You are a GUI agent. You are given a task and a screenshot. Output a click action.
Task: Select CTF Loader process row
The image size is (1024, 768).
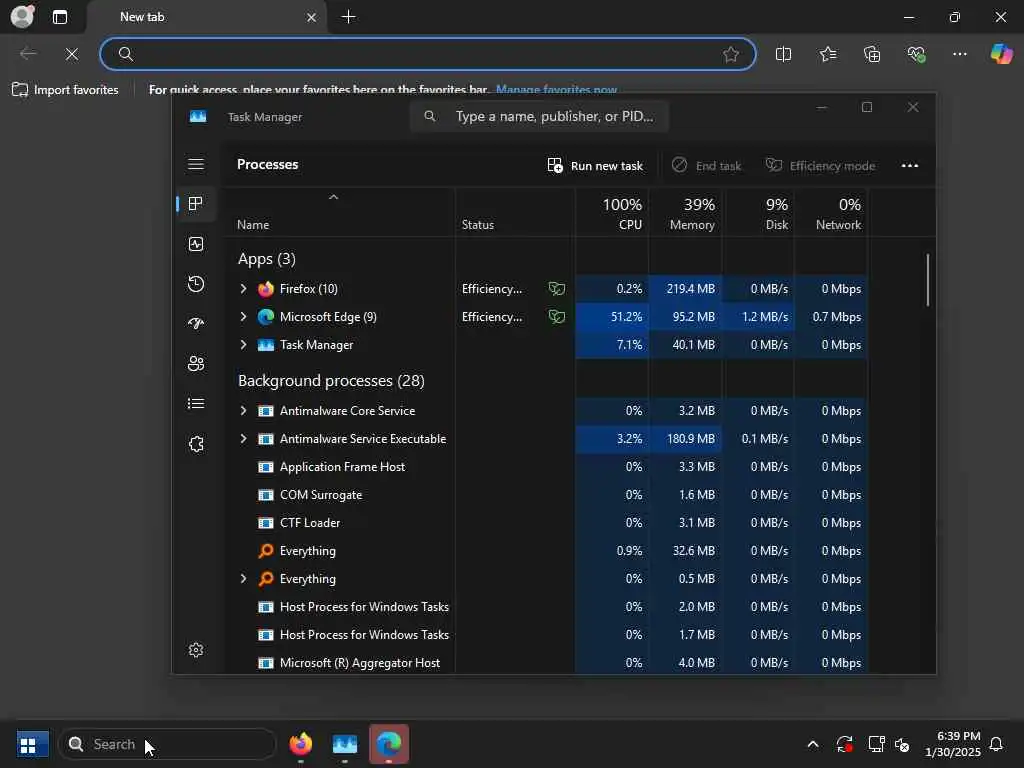tap(547, 523)
